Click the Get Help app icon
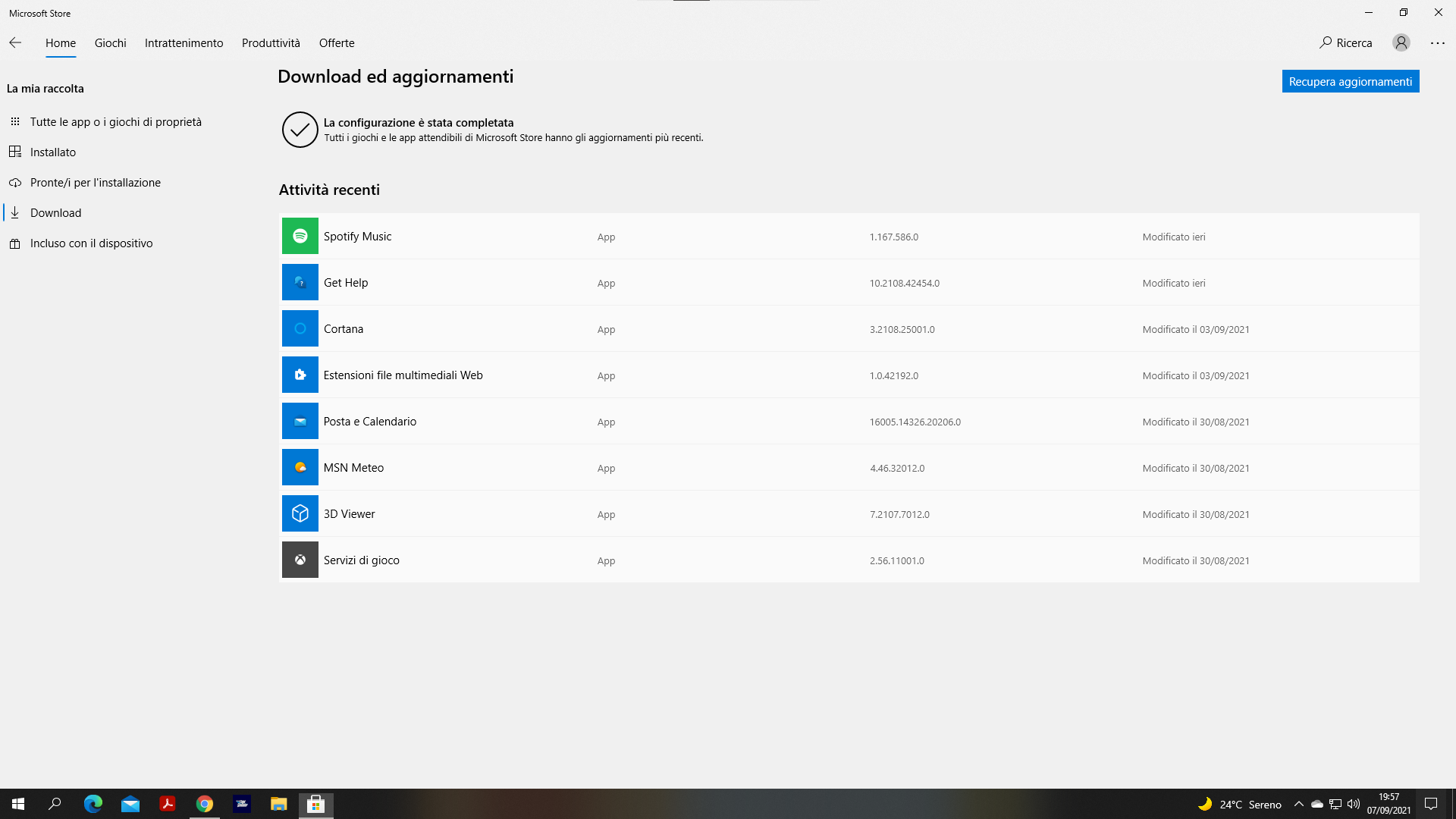Screen dimensions: 1456x819 (x=300, y=282)
